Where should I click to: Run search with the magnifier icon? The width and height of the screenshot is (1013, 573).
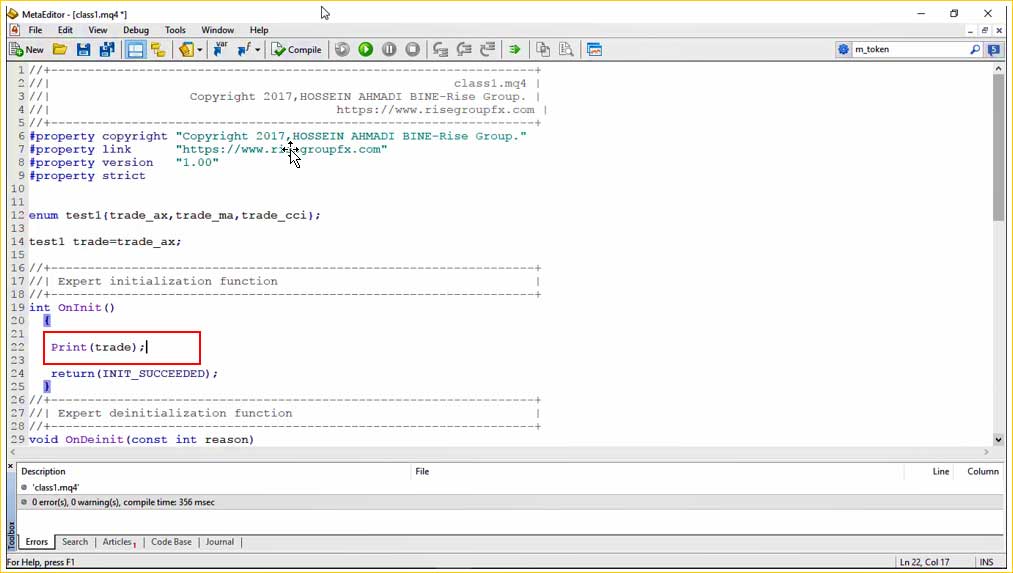click(975, 49)
